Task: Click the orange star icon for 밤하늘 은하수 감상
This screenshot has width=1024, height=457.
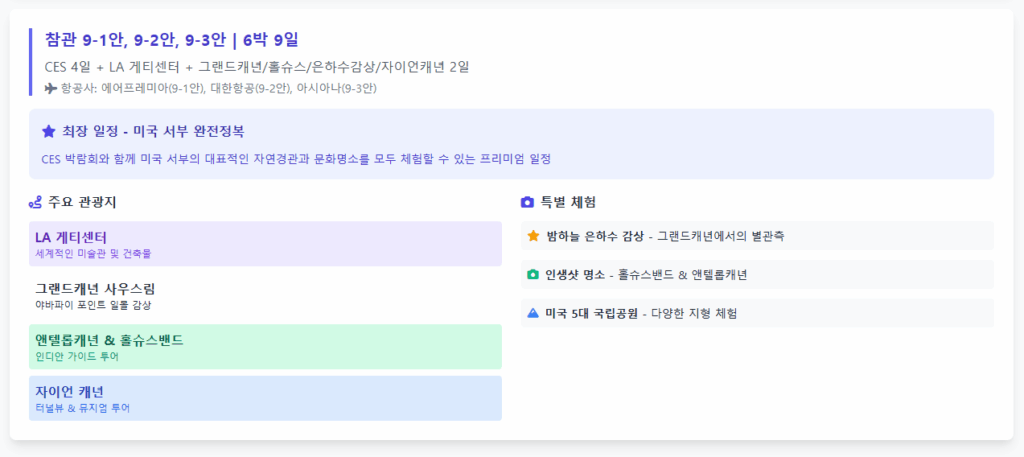Action: (x=533, y=236)
